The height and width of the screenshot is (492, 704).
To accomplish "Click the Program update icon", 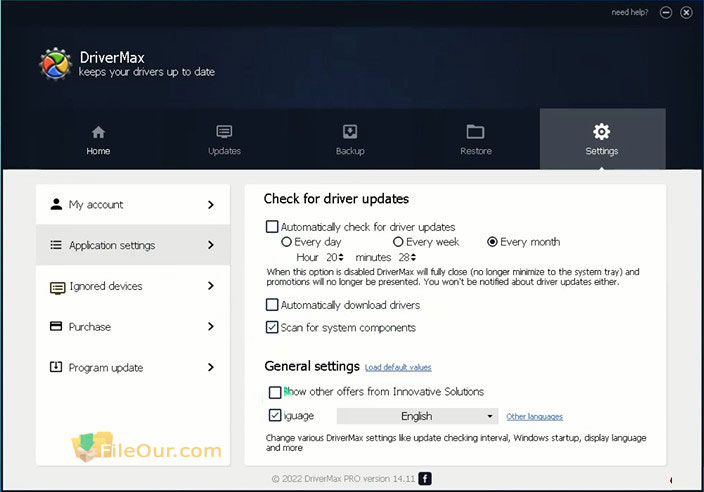I will pyautogui.click(x=56, y=367).
